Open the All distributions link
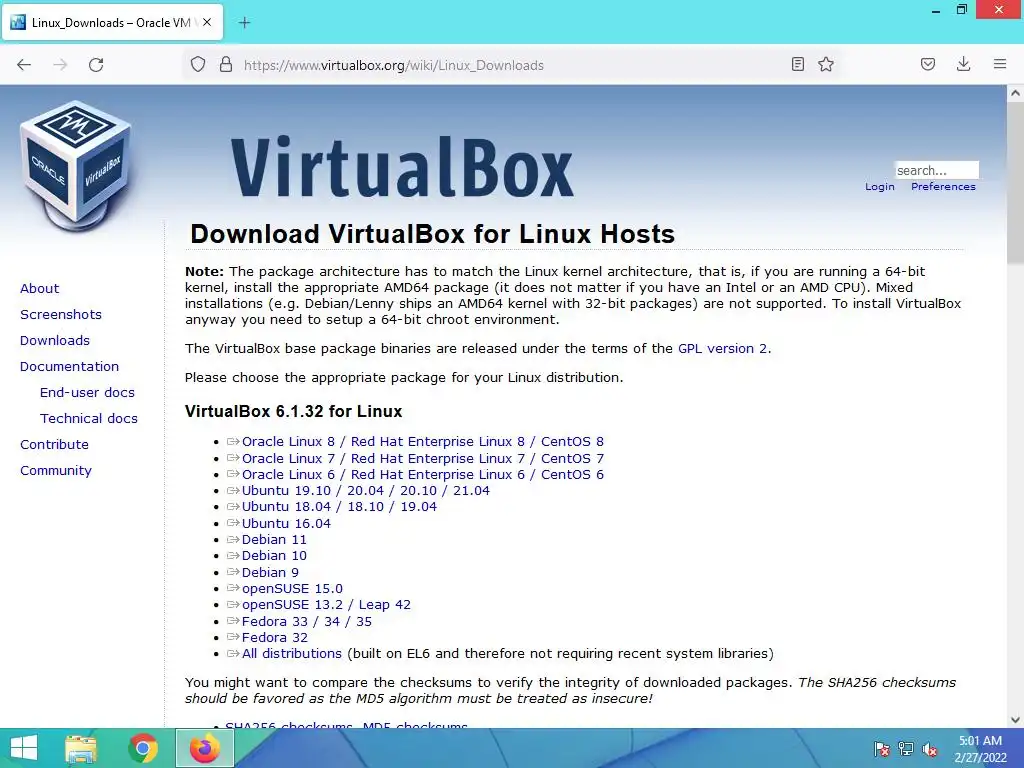Image resolution: width=1024 pixels, height=768 pixels. pyautogui.click(x=291, y=654)
